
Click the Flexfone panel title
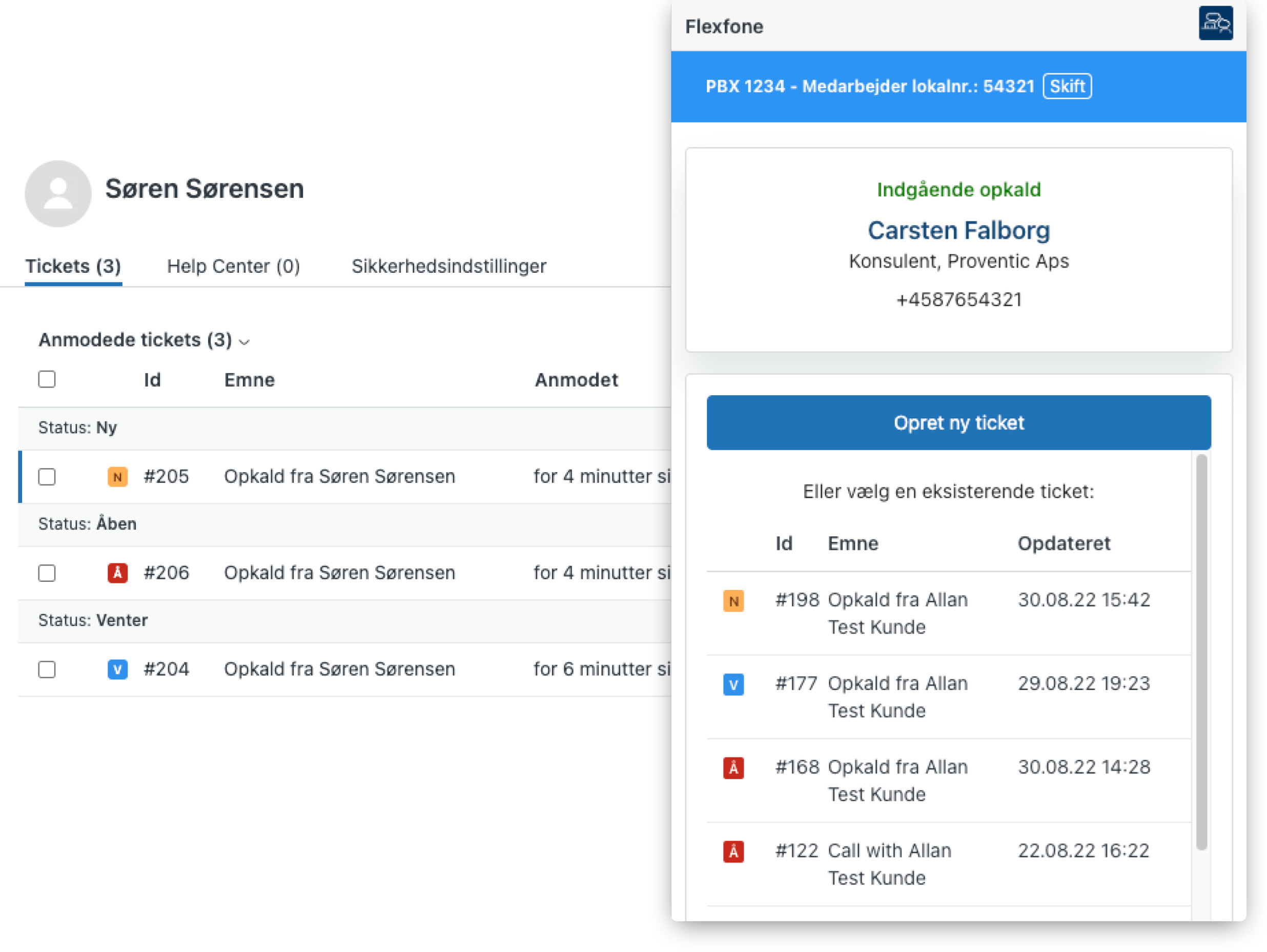(724, 27)
